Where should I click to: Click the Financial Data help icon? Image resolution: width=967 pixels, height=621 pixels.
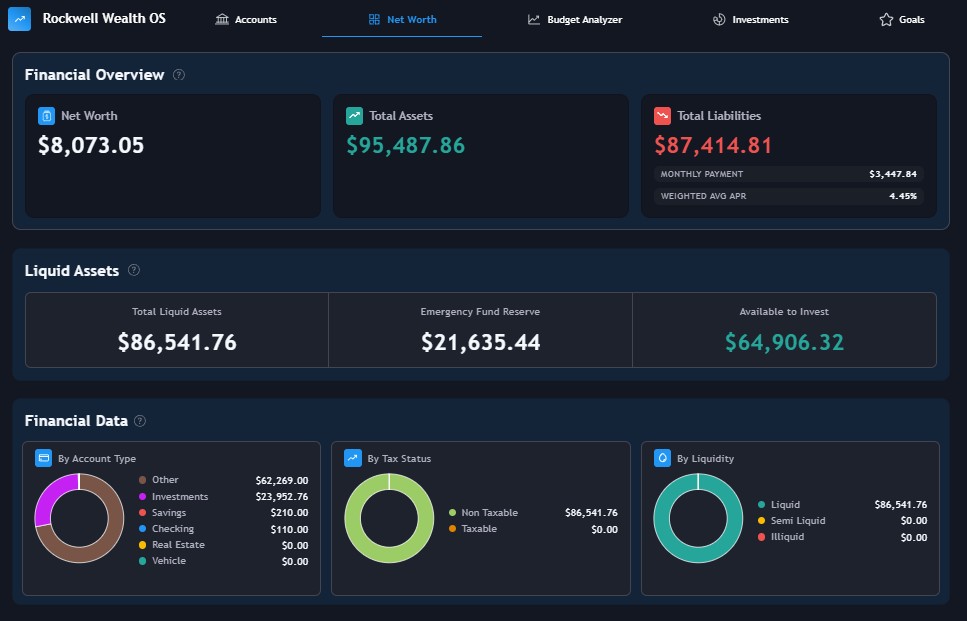[x=140, y=421]
